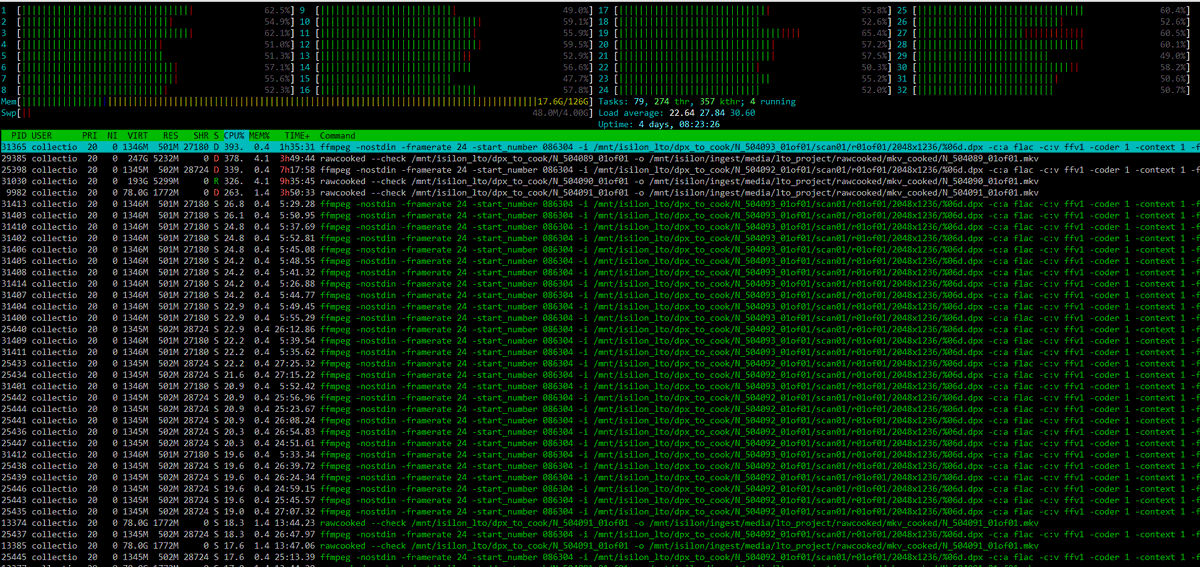
Task: Select ffmpeg process row PID 31410
Action: click(x=600, y=227)
